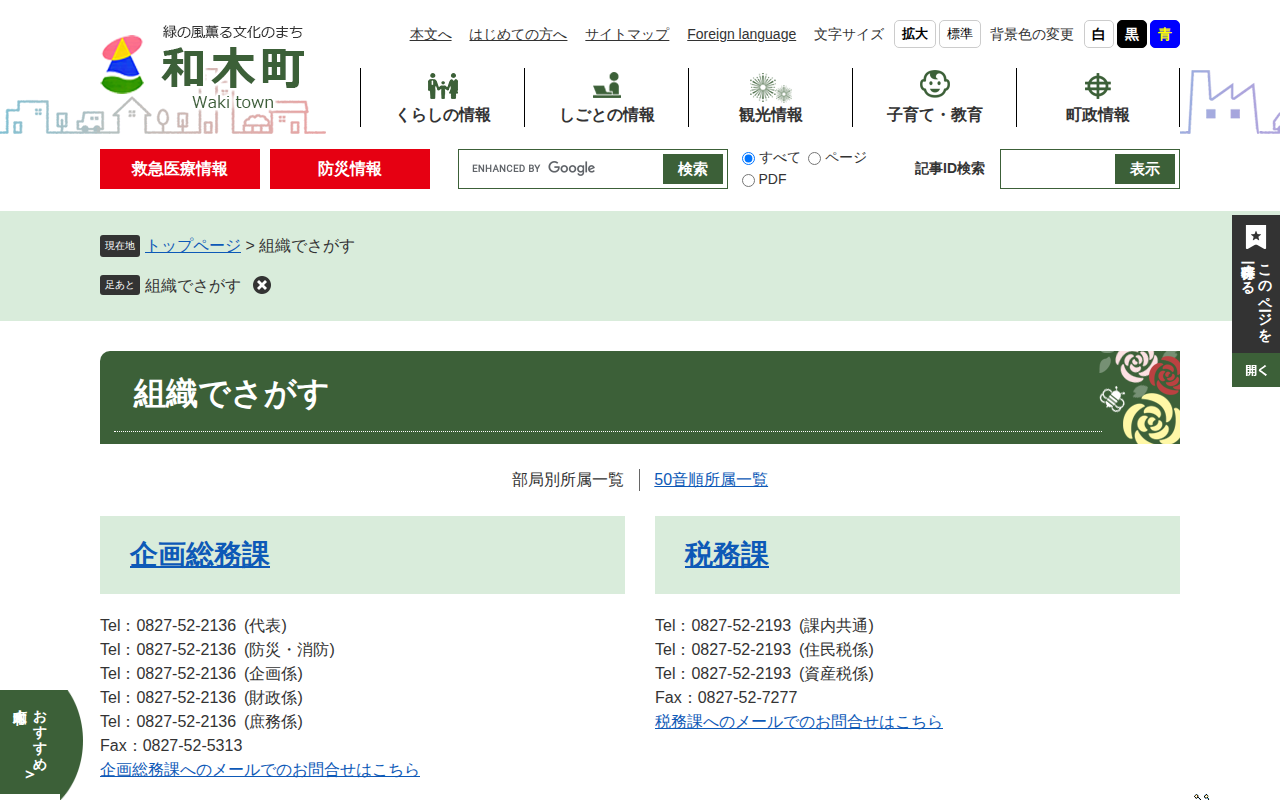Select 部局別所属一覧 tab
1280x800 pixels.
568,480
